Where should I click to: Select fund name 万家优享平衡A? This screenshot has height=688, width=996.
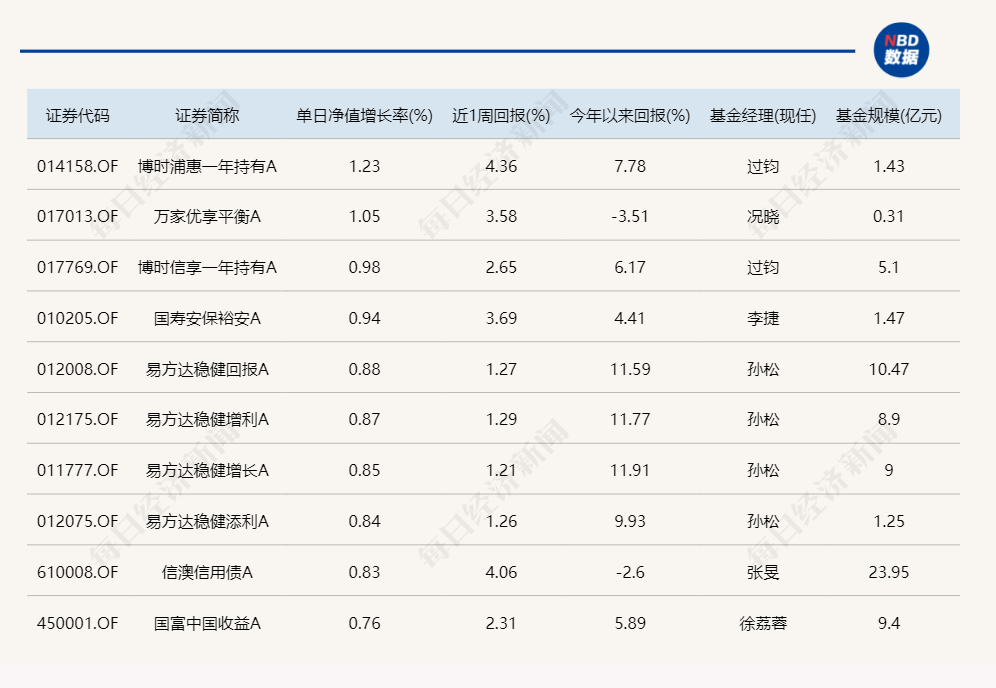(207, 217)
